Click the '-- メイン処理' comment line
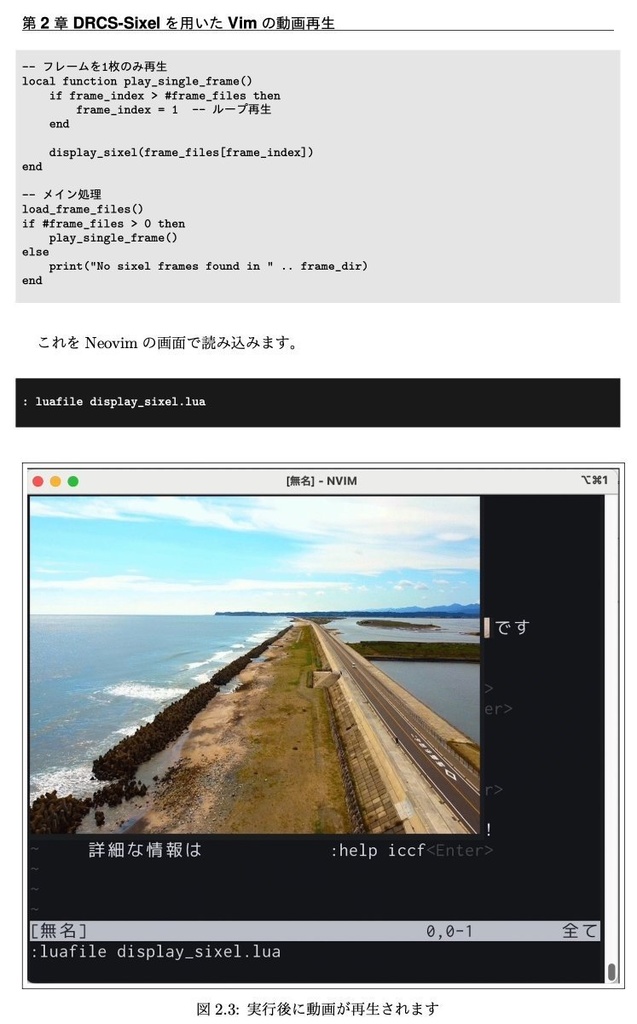The image size is (637, 1024). coord(61,195)
